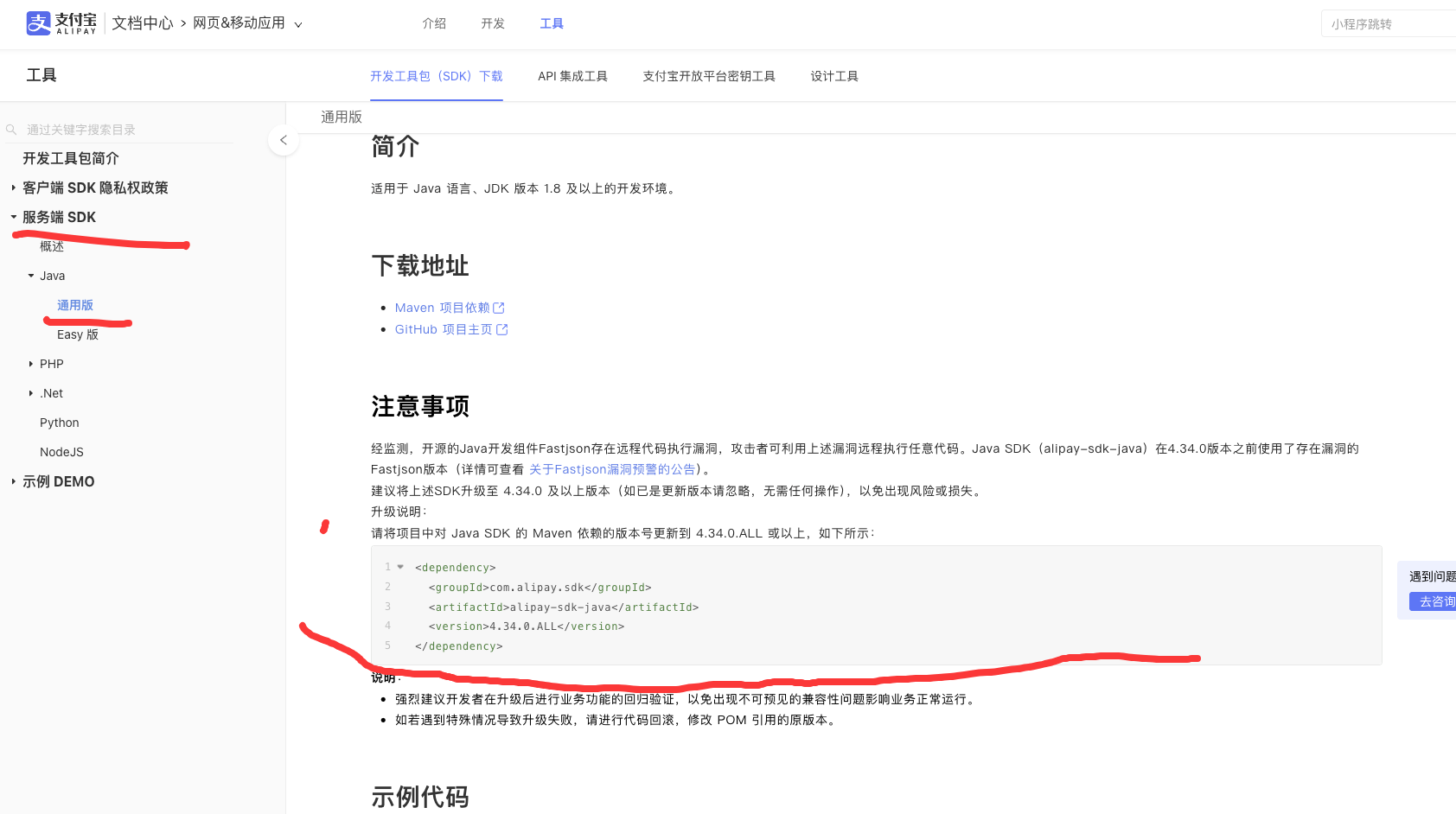Switch to 支付宝开放平台密钥工具 tab
This screenshot has width=1456, height=814.
(x=709, y=76)
